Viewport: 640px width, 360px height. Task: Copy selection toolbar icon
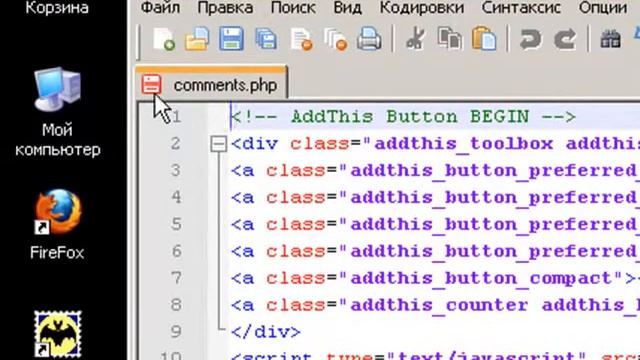click(449, 39)
